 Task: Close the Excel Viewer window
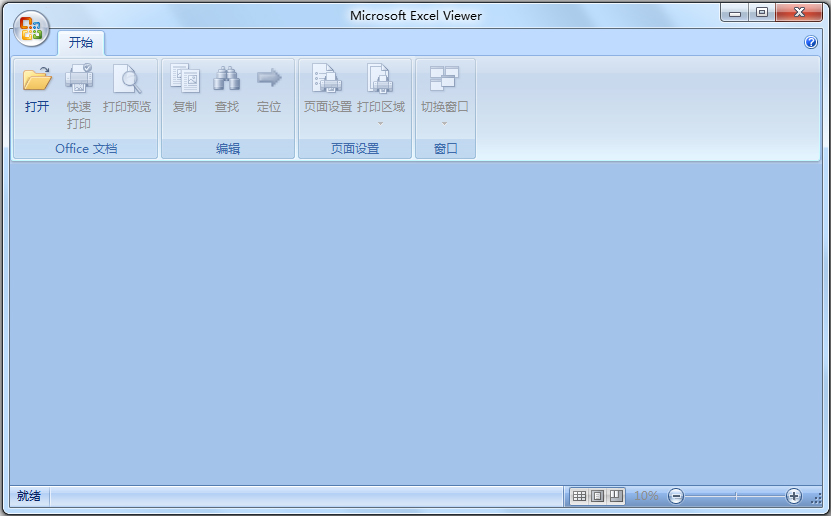click(x=799, y=13)
